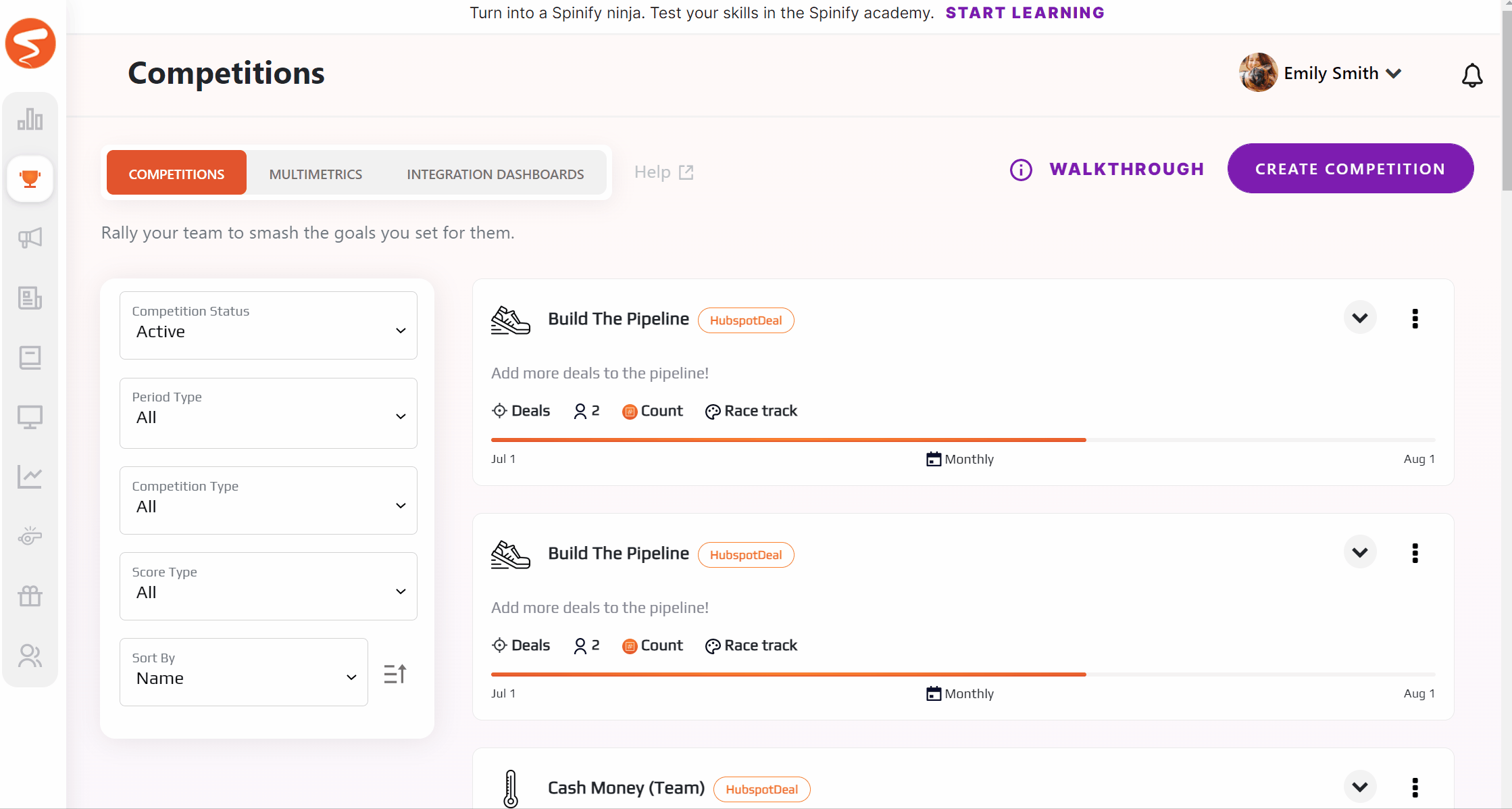Select the INTEGRATION DASHBOARDS tab
Image resolution: width=1512 pixels, height=809 pixels.
coord(494,172)
